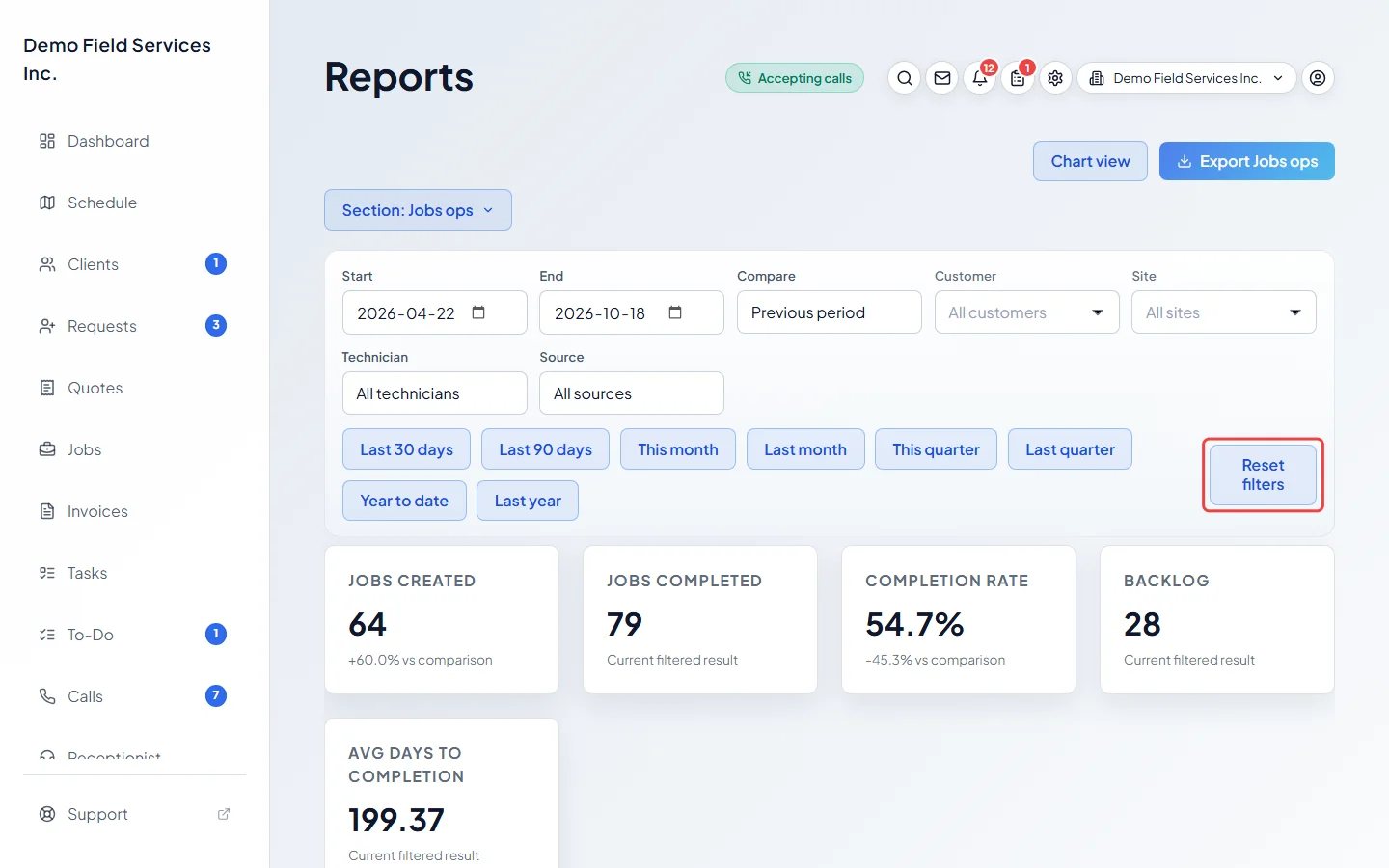Open Jobs in the sidebar
The height and width of the screenshot is (868, 1389).
134,449
